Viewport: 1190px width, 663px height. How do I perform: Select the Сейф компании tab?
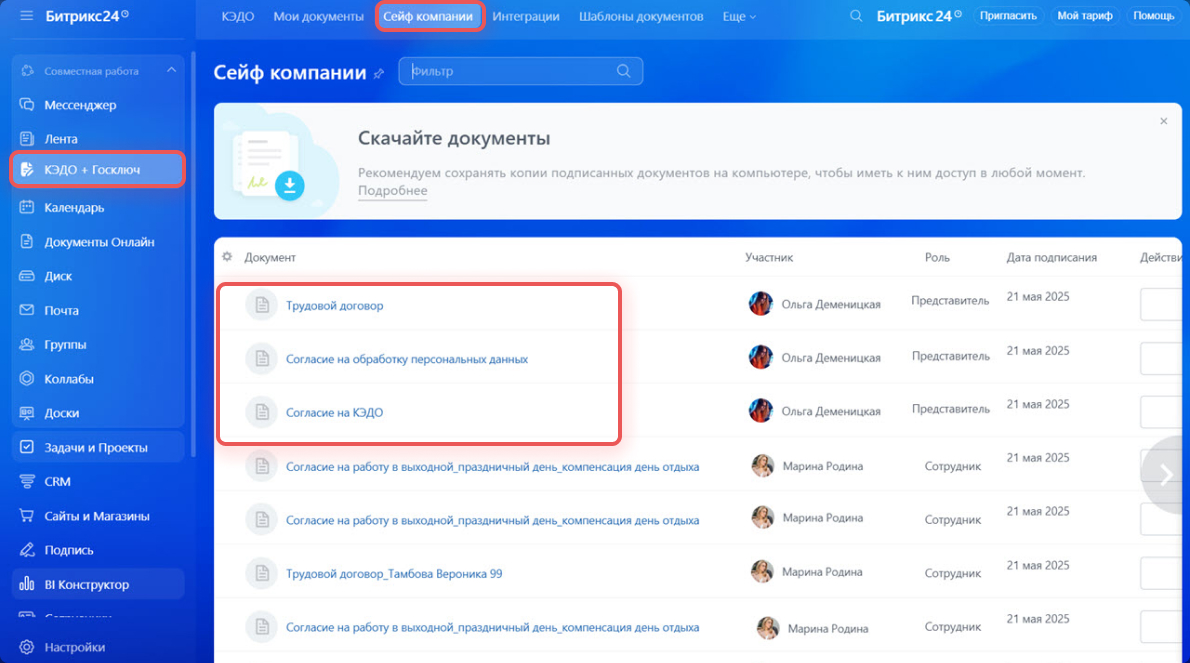(x=428, y=17)
